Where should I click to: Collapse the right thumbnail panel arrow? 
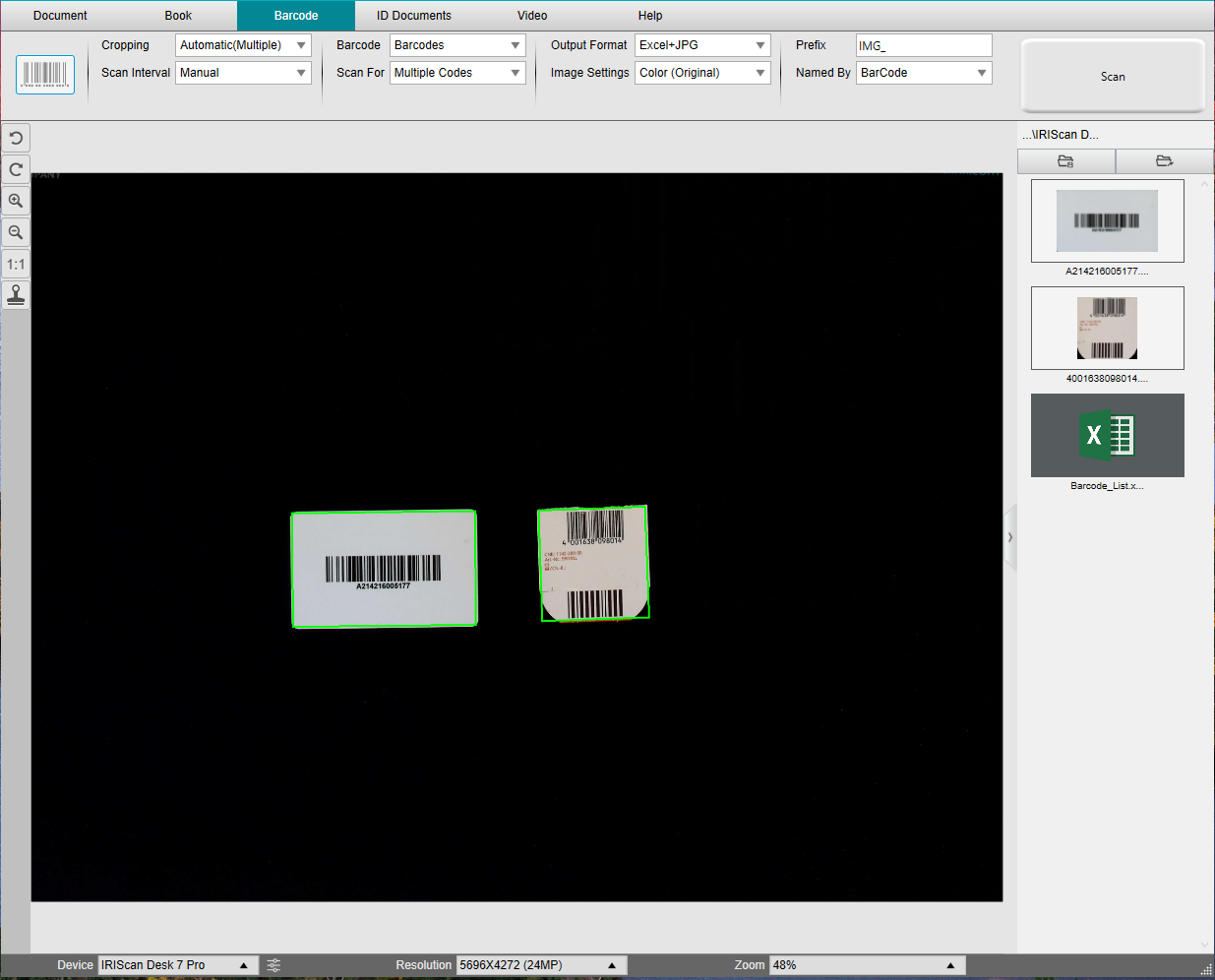pyautogui.click(x=1010, y=537)
